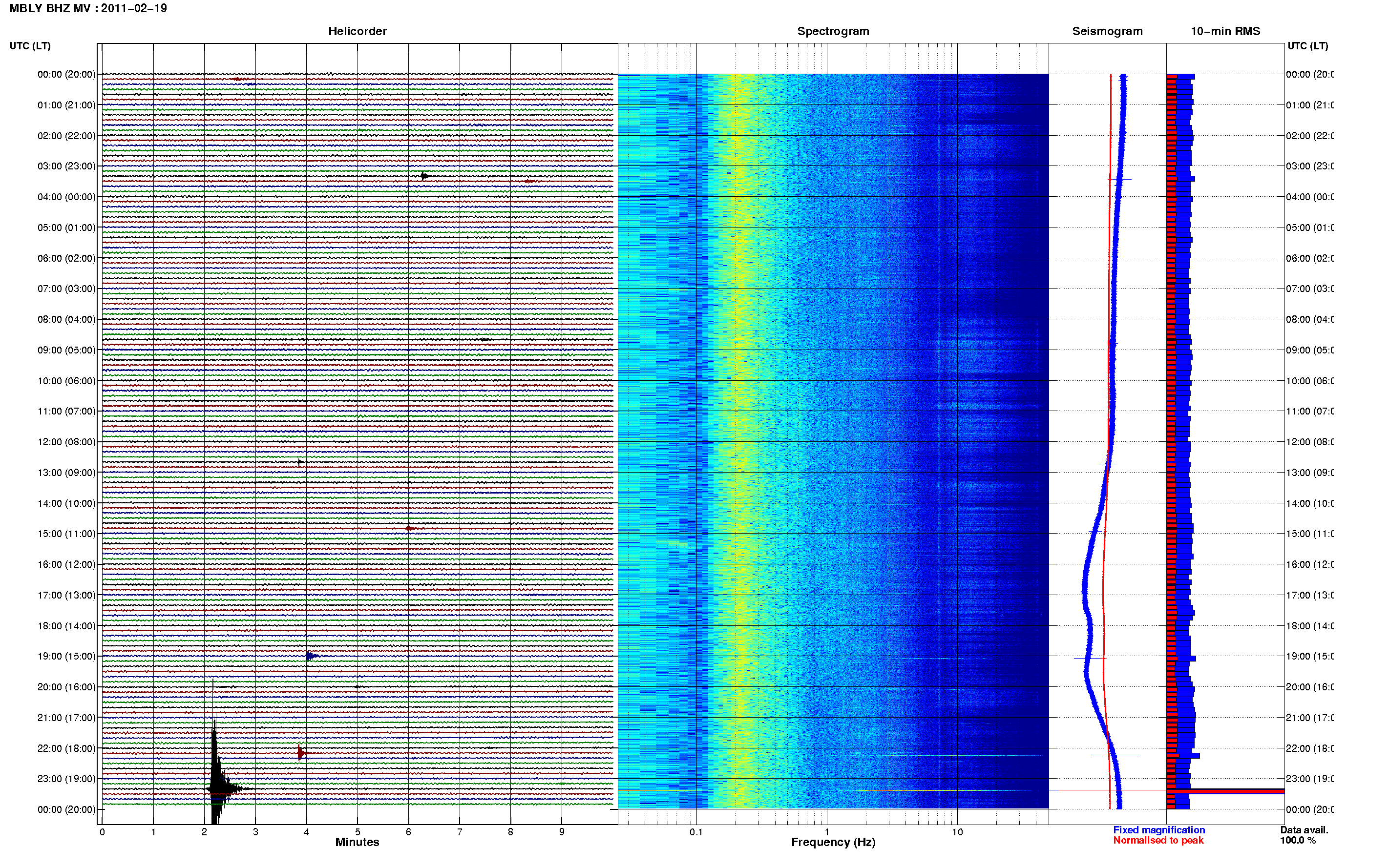Click the left 15:00 (11:00) time label
This screenshot has height=868, width=1389.
tap(66, 534)
